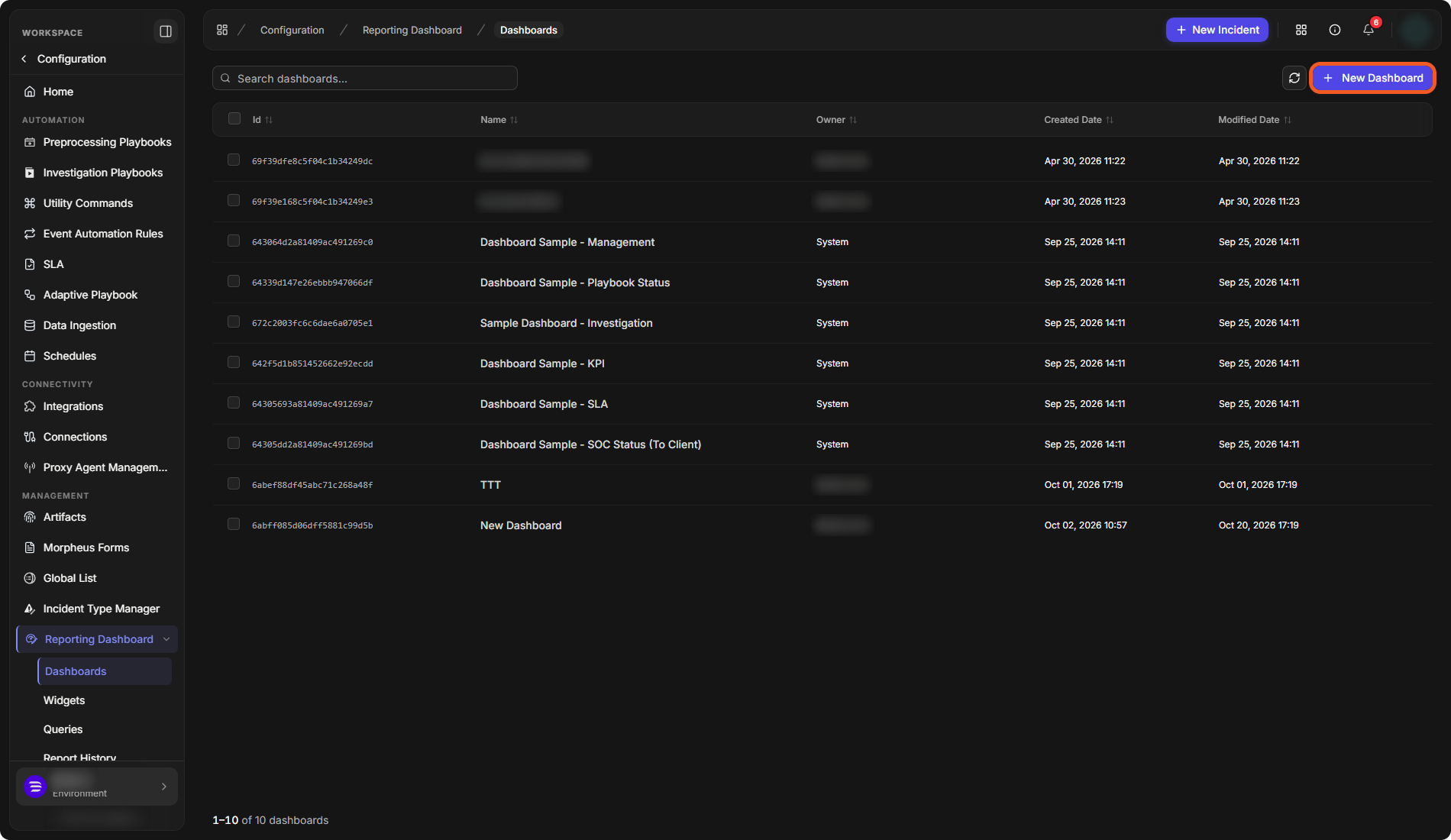Image resolution: width=1451 pixels, height=840 pixels.
Task: Check the Dashboard Sample - Management row
Action: (234, 241)
